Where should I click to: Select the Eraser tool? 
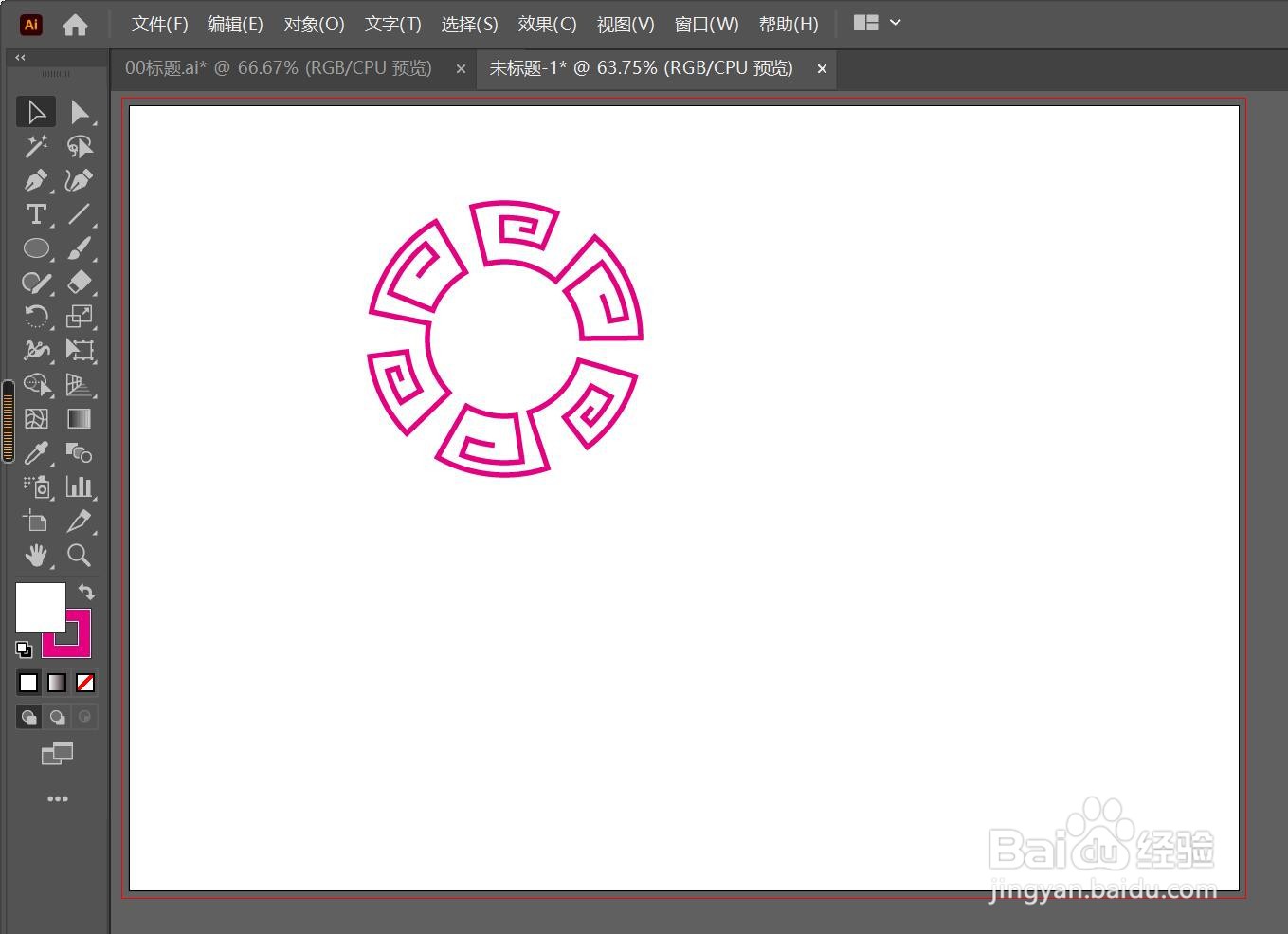(80, 283)
